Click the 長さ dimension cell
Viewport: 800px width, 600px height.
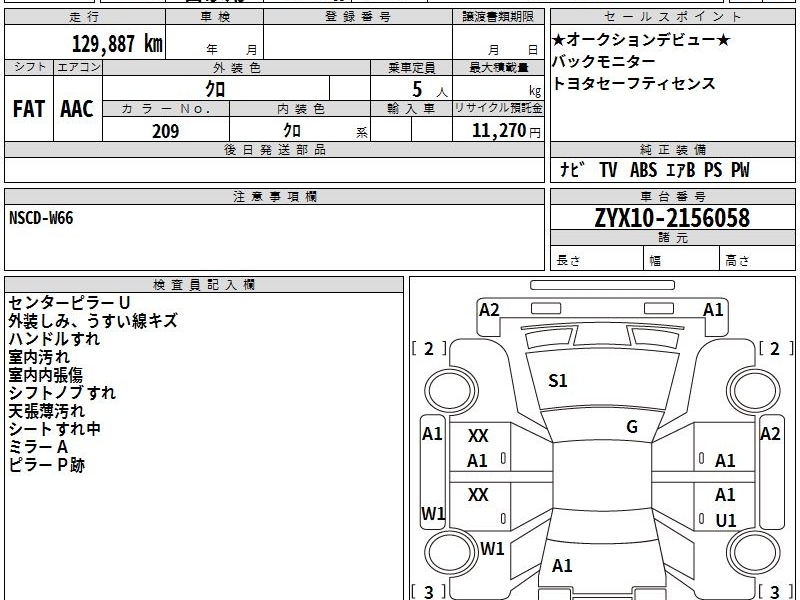click(x=596, y=260)
